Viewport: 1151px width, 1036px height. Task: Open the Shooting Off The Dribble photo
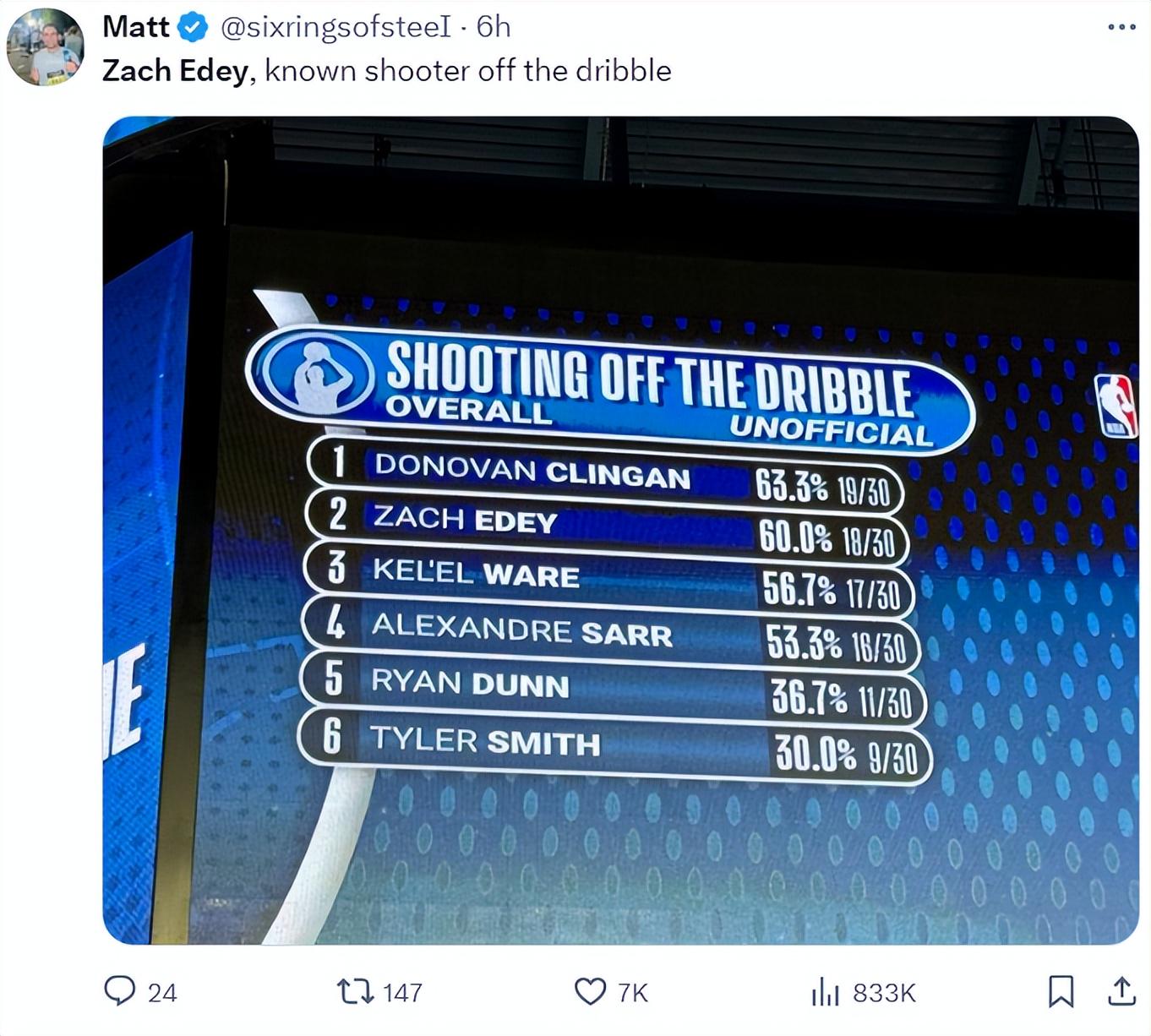click(621, 530)
